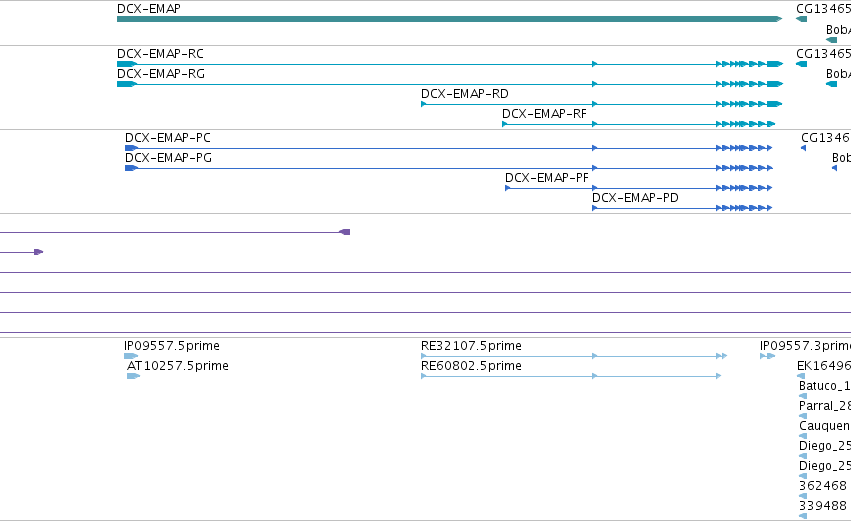Viewport: 851px width, 521px height.
Task: Click the 3' end block of DCX-EMAP-RD
Action: [774, 104]
